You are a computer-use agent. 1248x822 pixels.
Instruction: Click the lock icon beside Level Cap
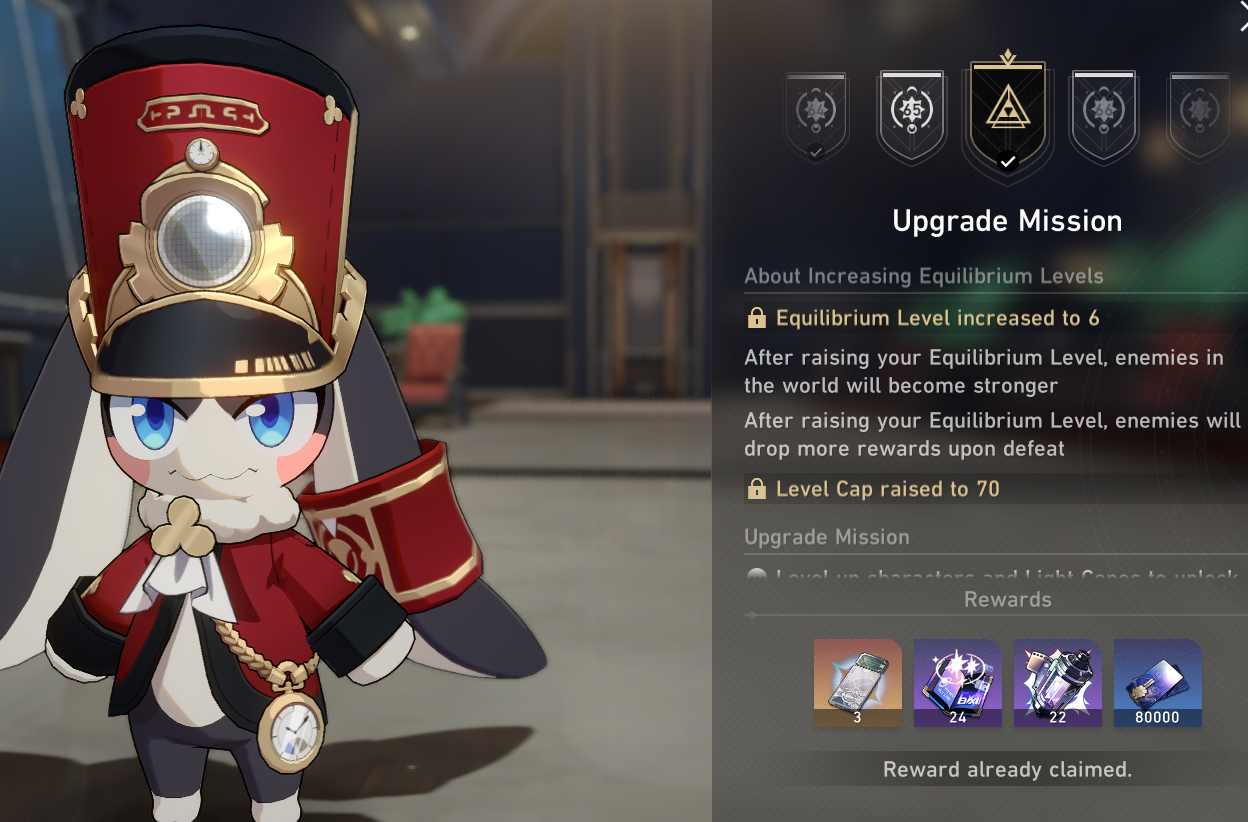[757, 489]
